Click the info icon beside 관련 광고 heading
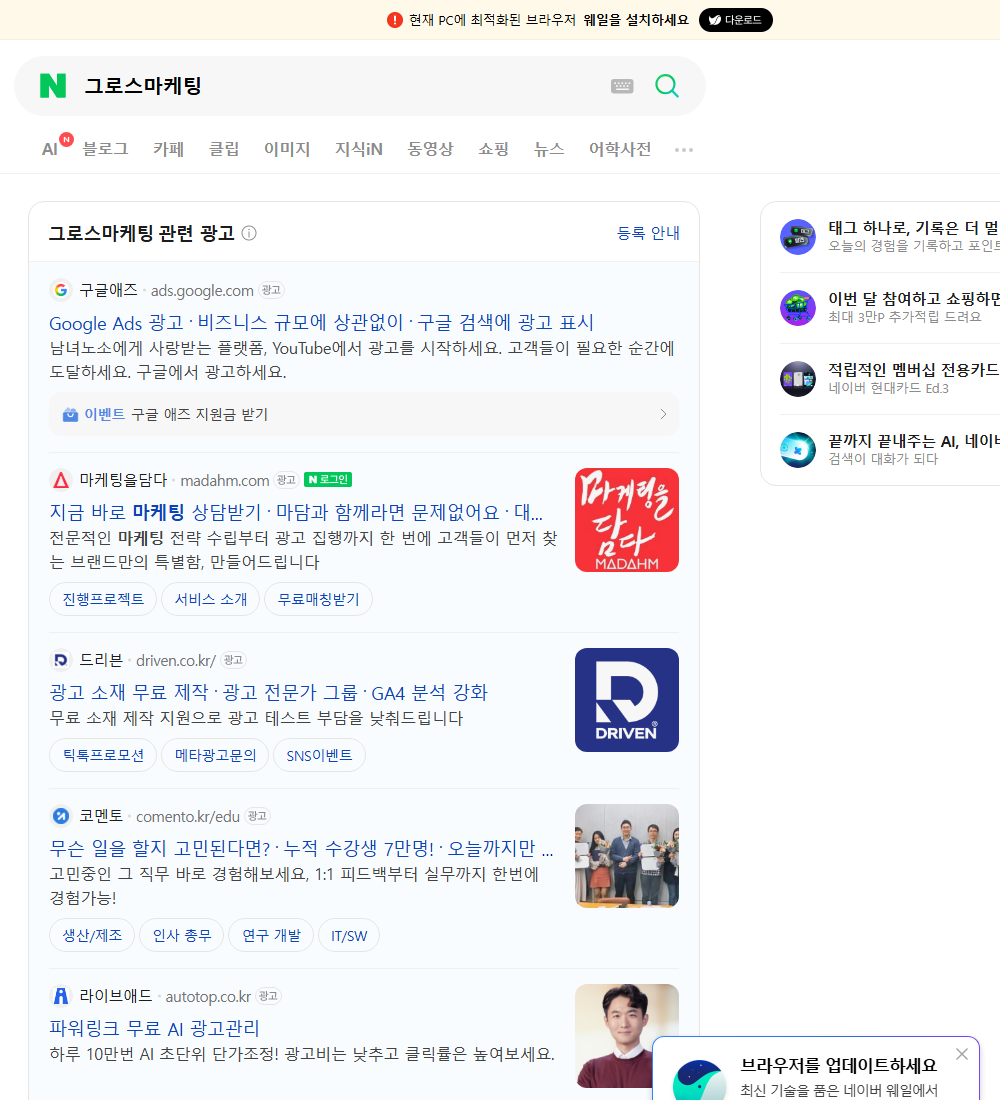 pyautogui.click(x=249, y=233)
